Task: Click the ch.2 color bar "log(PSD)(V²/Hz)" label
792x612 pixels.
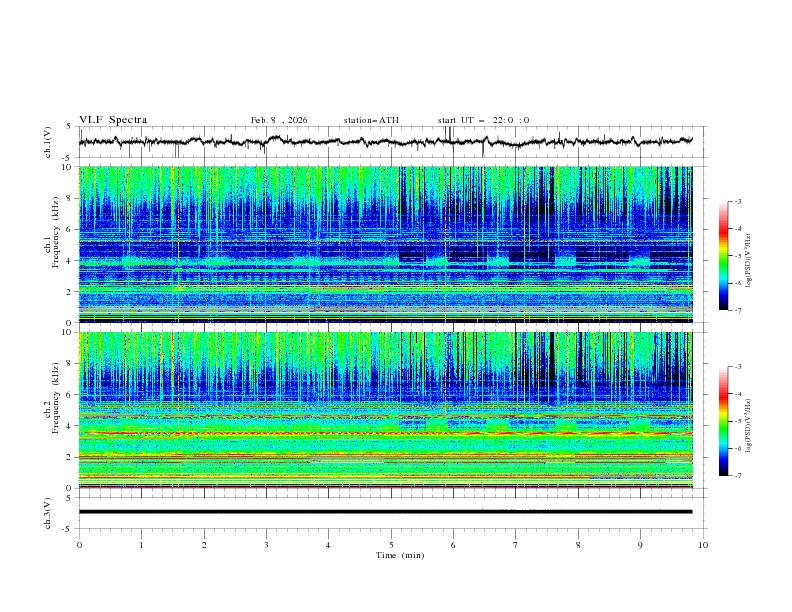Action: point(749,426)
